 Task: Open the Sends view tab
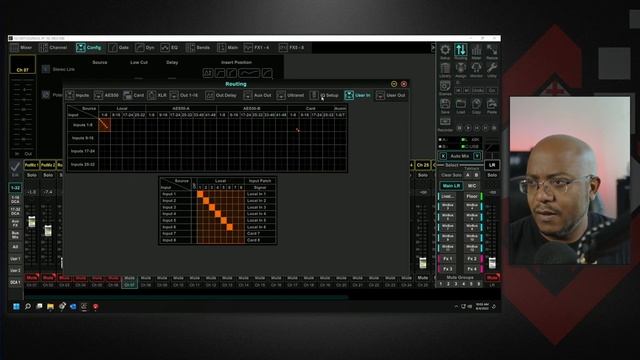198,48
